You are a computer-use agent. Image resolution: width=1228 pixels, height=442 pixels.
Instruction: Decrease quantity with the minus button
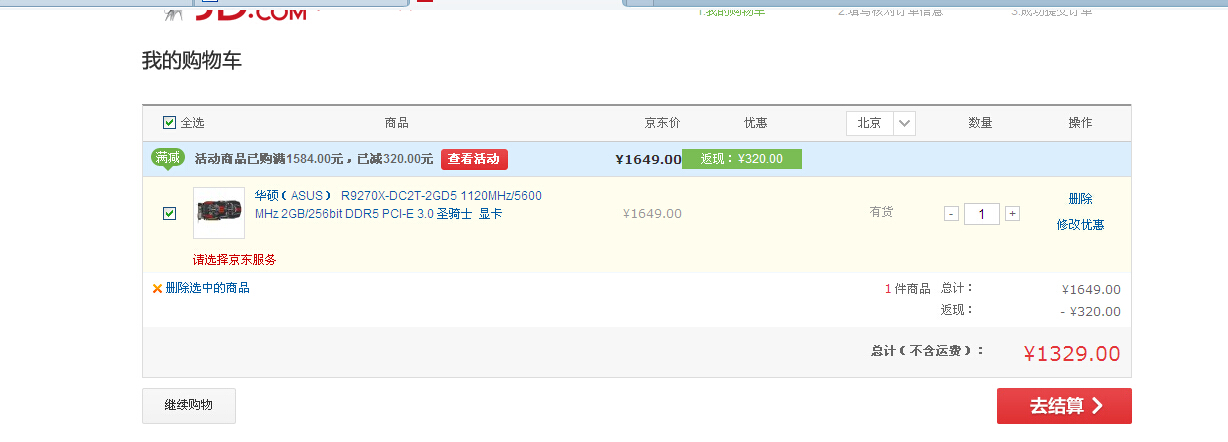tap(951, 213)
